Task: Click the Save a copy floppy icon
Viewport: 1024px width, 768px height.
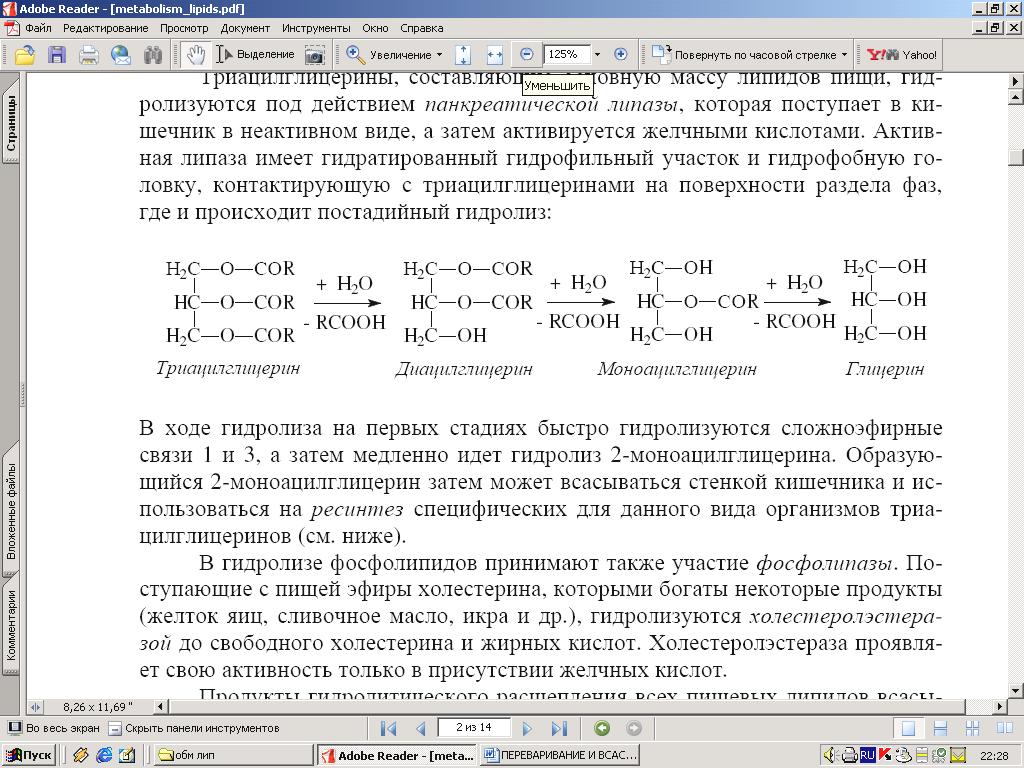Action: [x=57, y=55]
